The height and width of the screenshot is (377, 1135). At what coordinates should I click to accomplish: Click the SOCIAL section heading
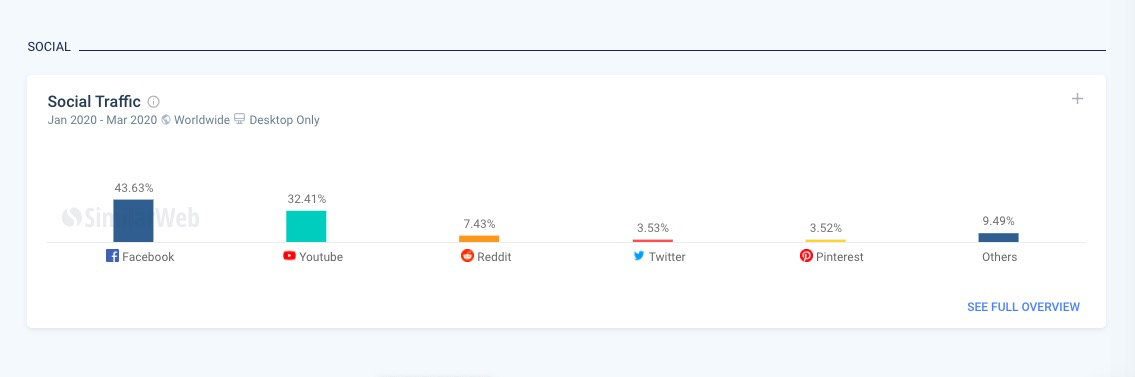pyautogui.click(x=49, y=47)
